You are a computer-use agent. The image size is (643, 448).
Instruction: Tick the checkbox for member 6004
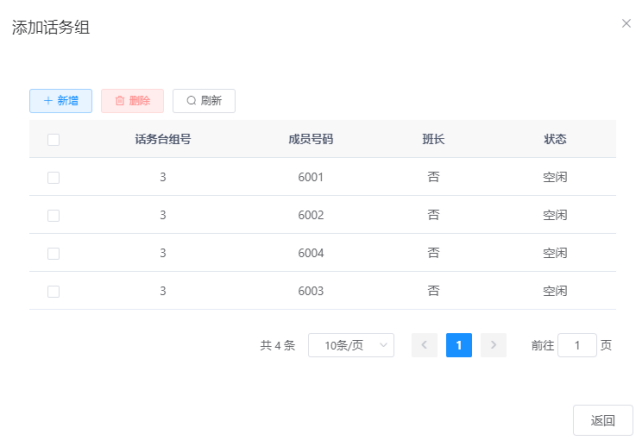pyautogui.click(x=54, y=254)
